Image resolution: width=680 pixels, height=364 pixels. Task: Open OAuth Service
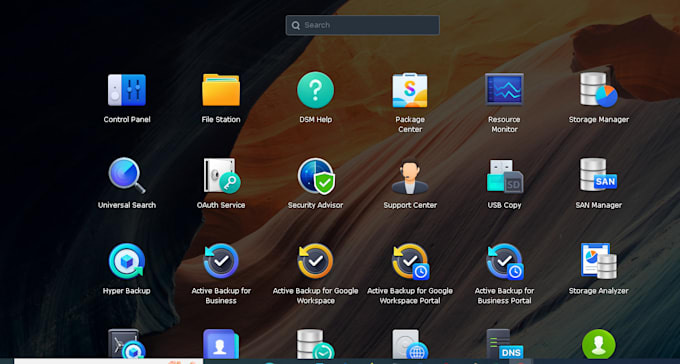pyautogui.click(x=222, y=175)
